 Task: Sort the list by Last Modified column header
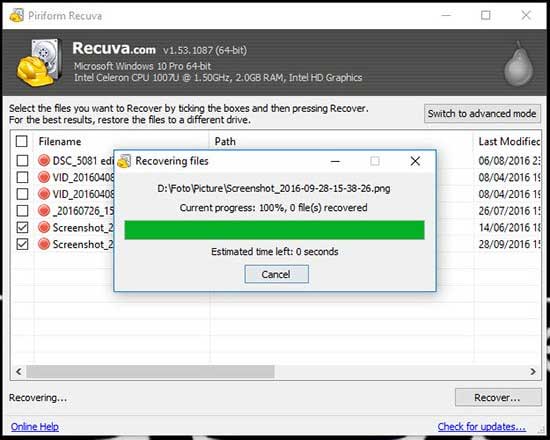pos(509,141)
